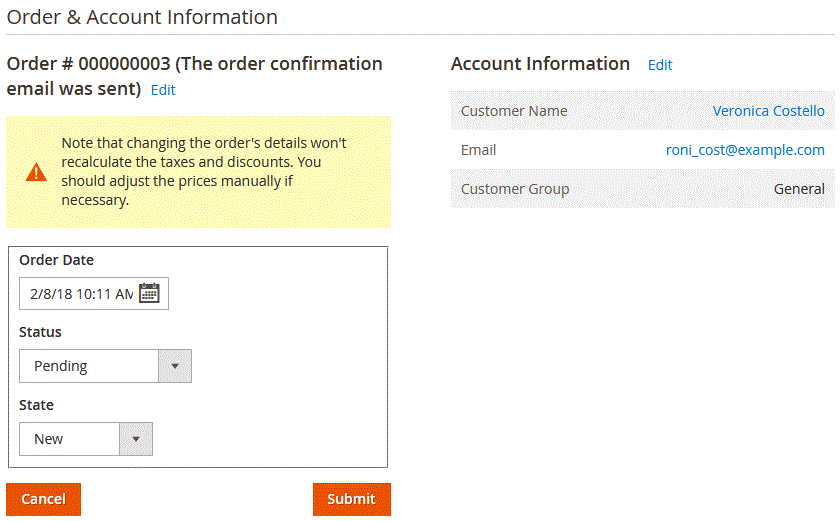Viewport: 840px width, 521px height.
Task: Click the Order Date field label
Action: coord(56,260)
